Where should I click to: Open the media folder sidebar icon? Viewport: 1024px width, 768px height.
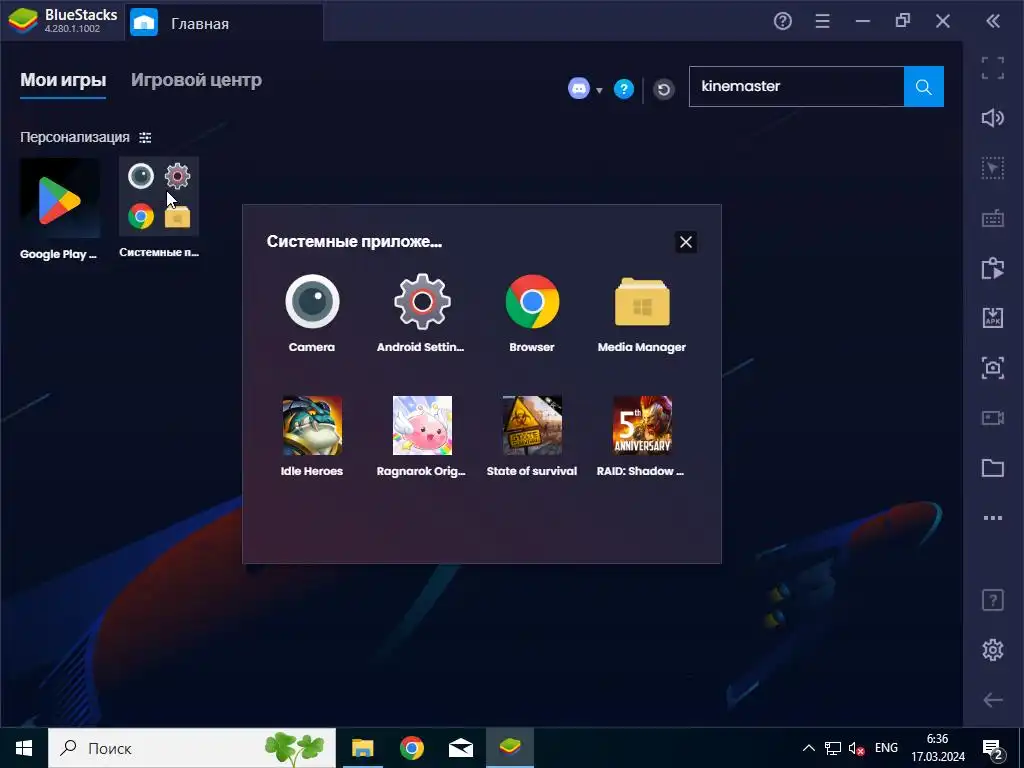tap(993, 468)
